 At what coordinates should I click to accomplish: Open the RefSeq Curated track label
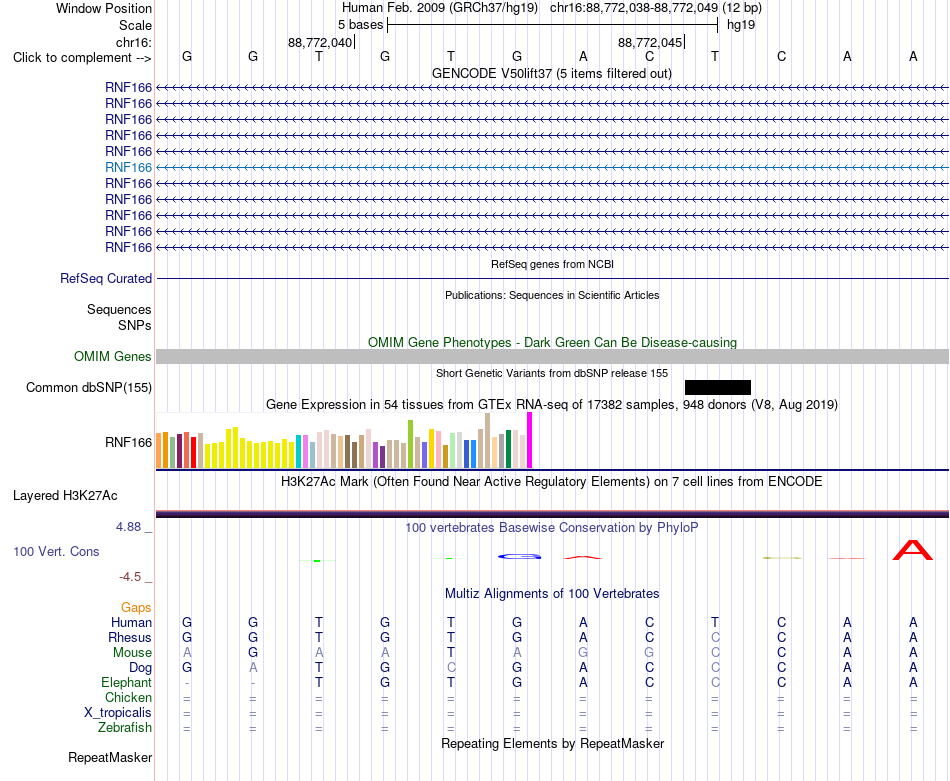105,279
